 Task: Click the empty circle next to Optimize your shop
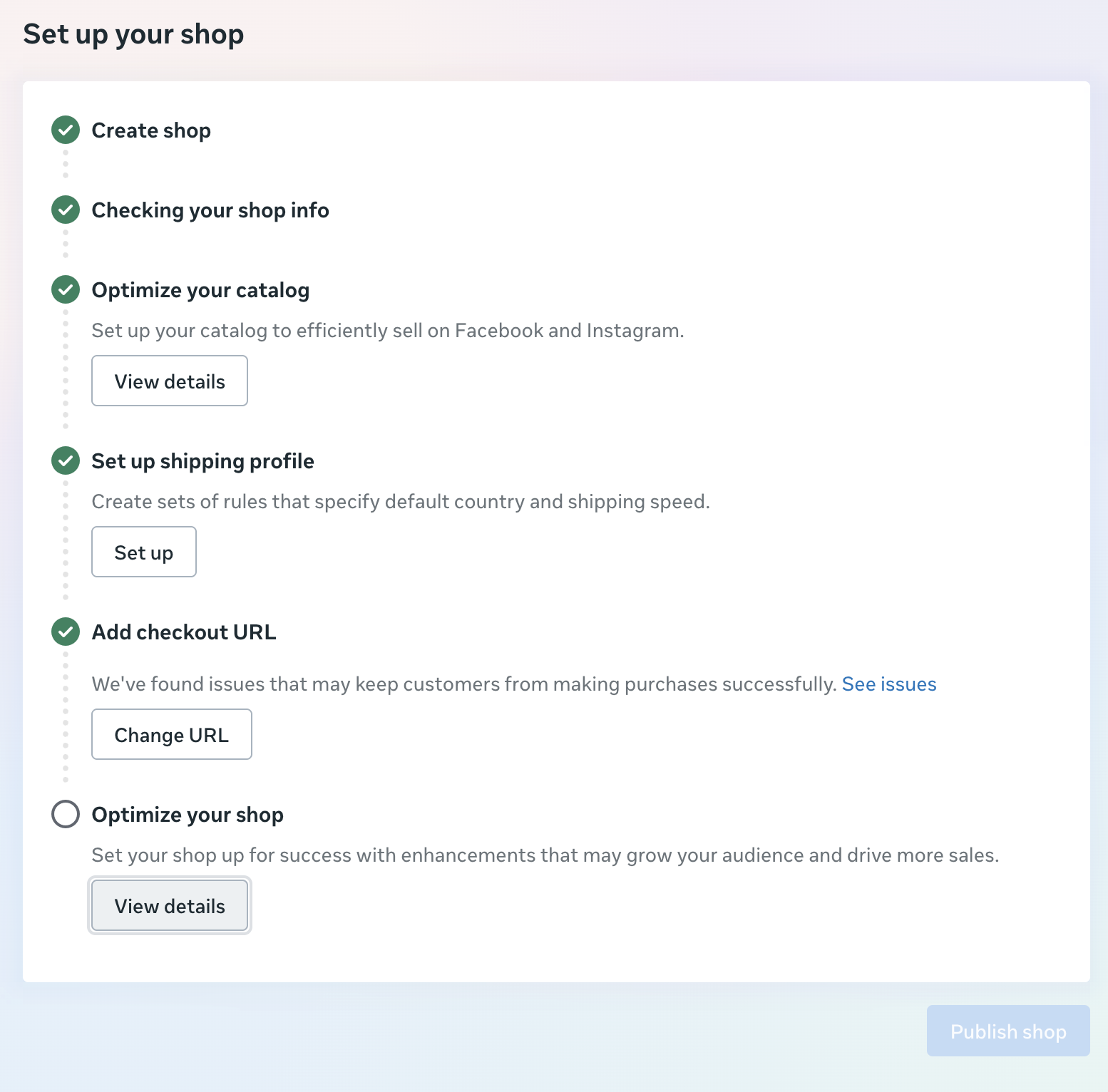click(x=66, y=814)
